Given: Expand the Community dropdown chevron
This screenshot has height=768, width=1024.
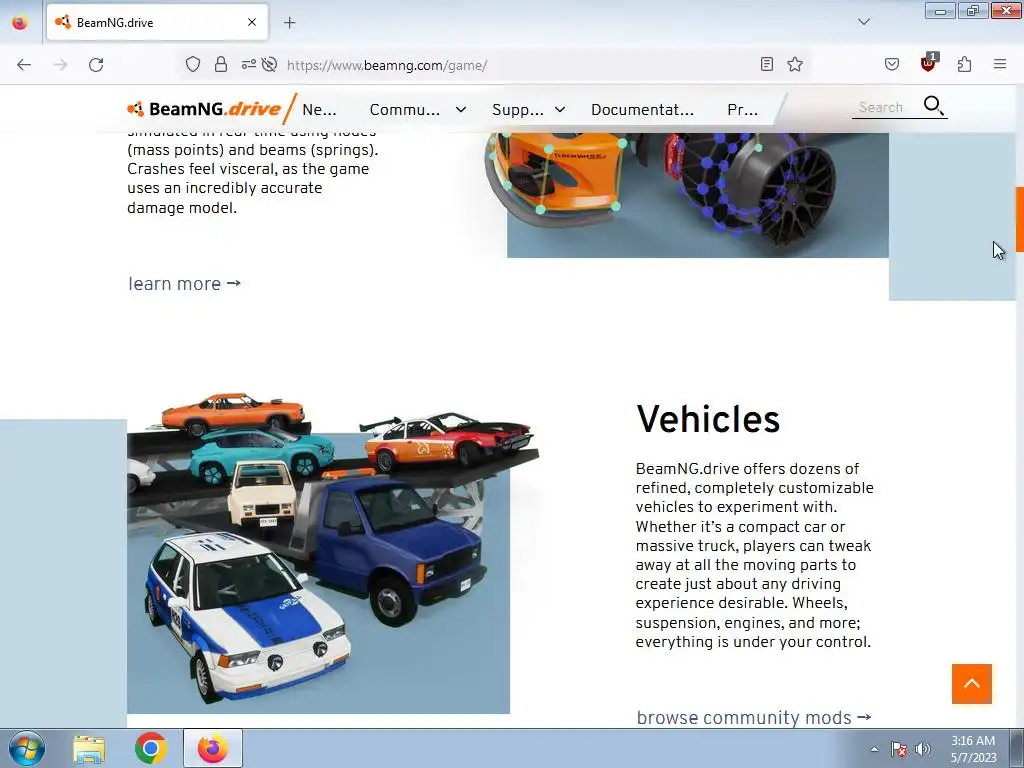Looking at the screenshot, I should tap(461, 110).
